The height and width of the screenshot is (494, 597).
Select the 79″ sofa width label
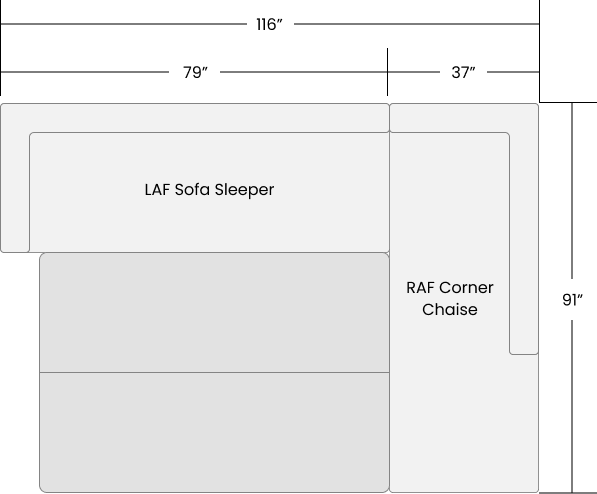coord(195,72)
